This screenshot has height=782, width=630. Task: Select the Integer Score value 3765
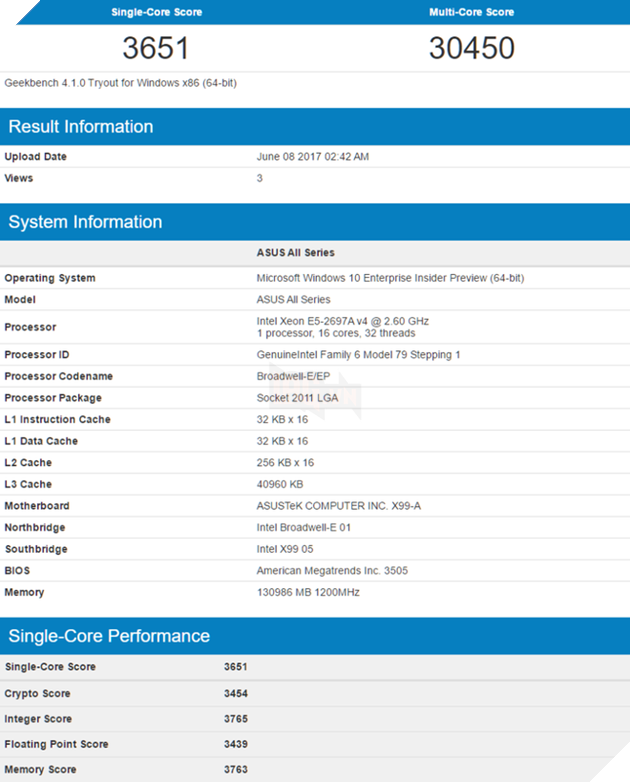click(x=235, y=719)
